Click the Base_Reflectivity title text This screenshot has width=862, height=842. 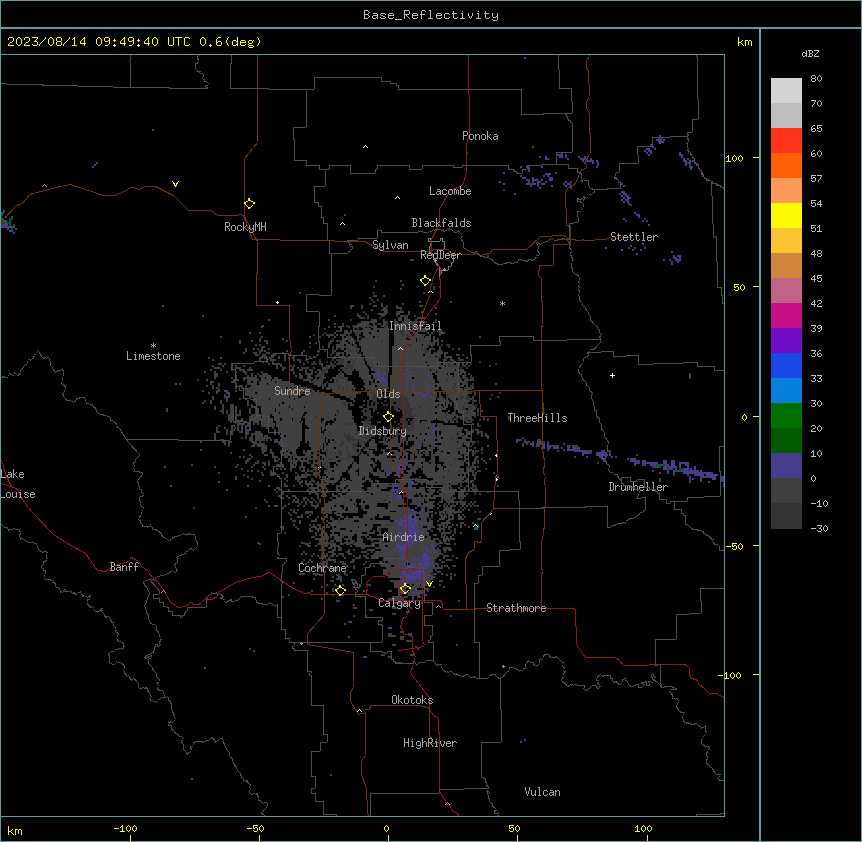[x=431, y=15]
